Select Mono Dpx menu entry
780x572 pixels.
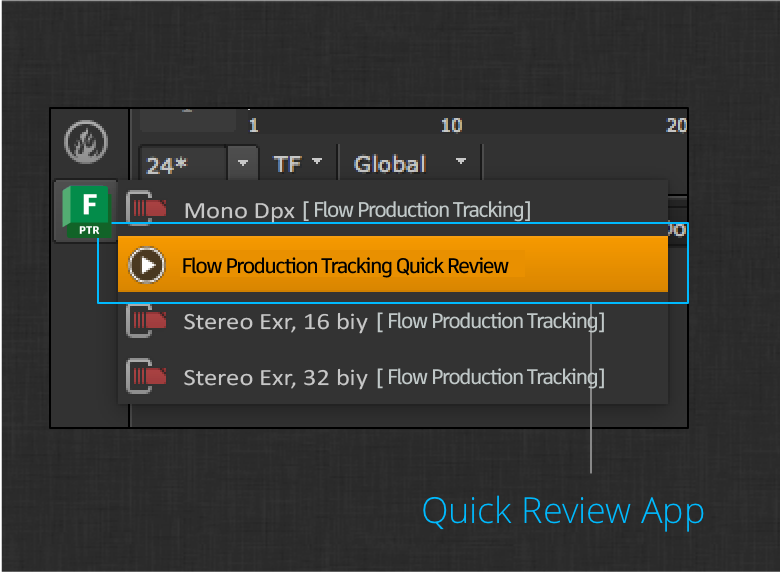[x=356, y=210]
